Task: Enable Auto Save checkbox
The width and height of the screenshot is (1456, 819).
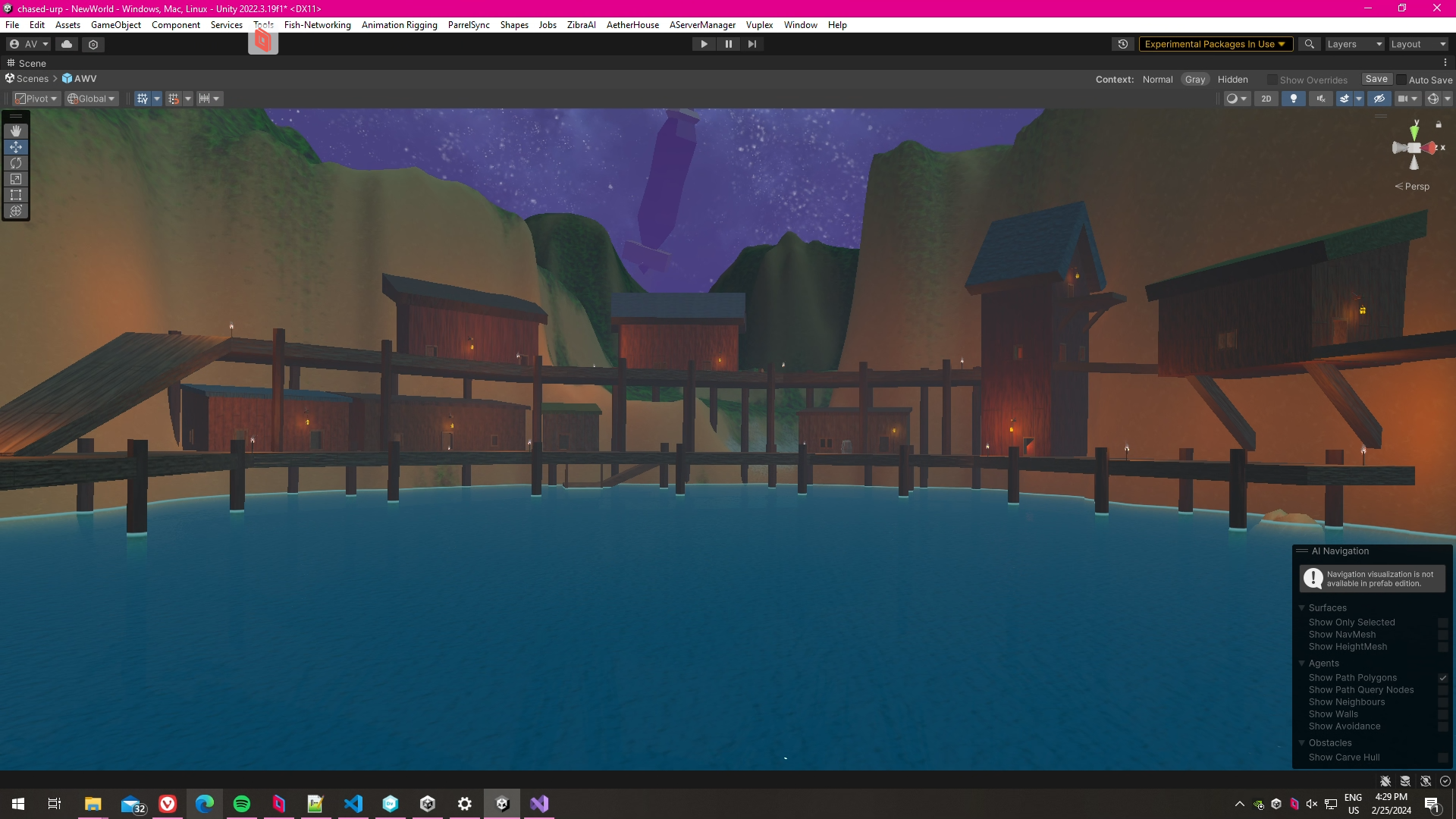Action: pyautogui.click(x=1401, y=80)
